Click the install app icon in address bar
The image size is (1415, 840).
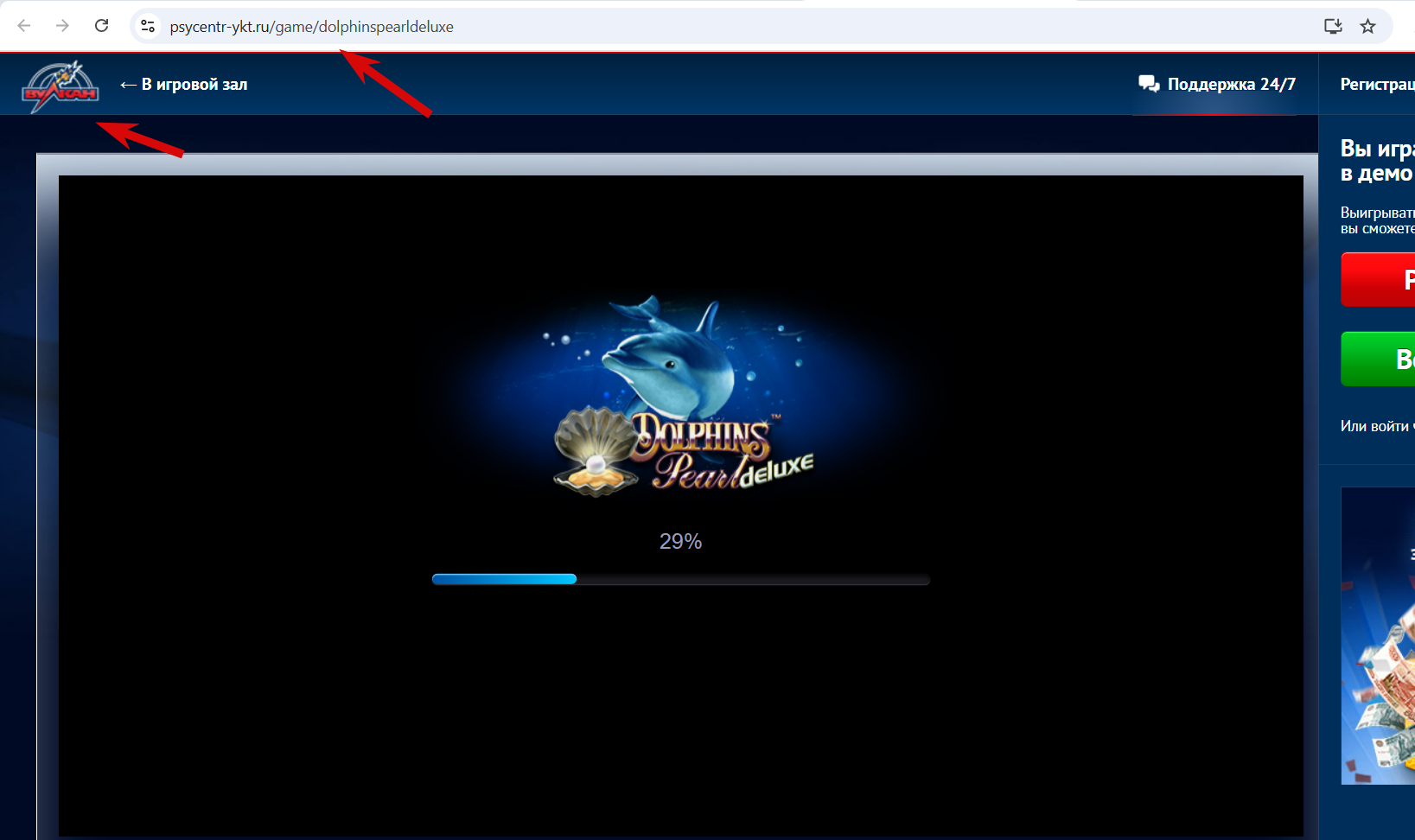click(x=1333, y=26)
